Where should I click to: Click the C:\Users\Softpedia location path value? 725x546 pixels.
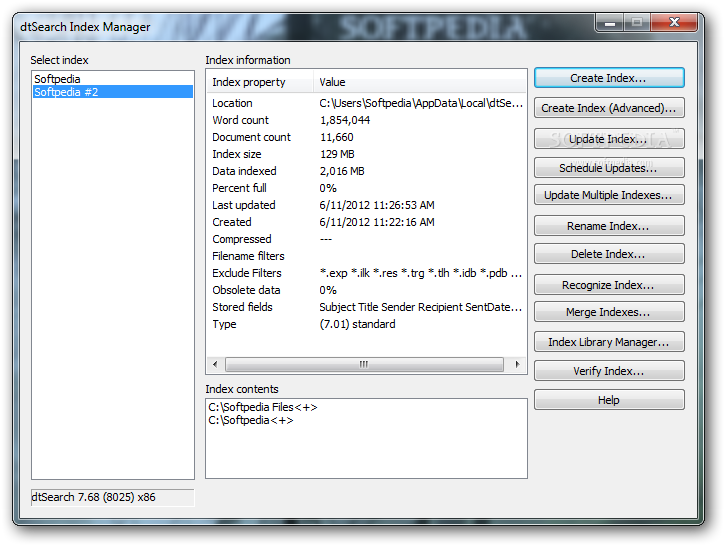click(x=421, y=103)
